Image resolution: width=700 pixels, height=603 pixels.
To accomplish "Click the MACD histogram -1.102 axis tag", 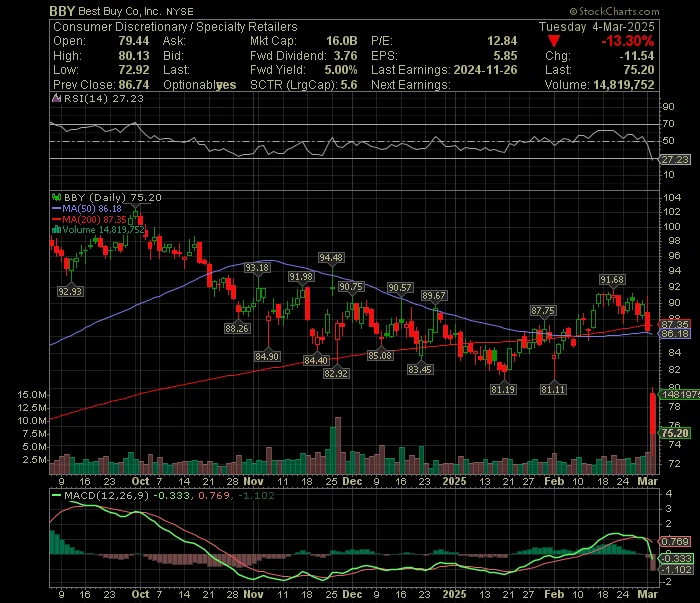I will (676, 570).
